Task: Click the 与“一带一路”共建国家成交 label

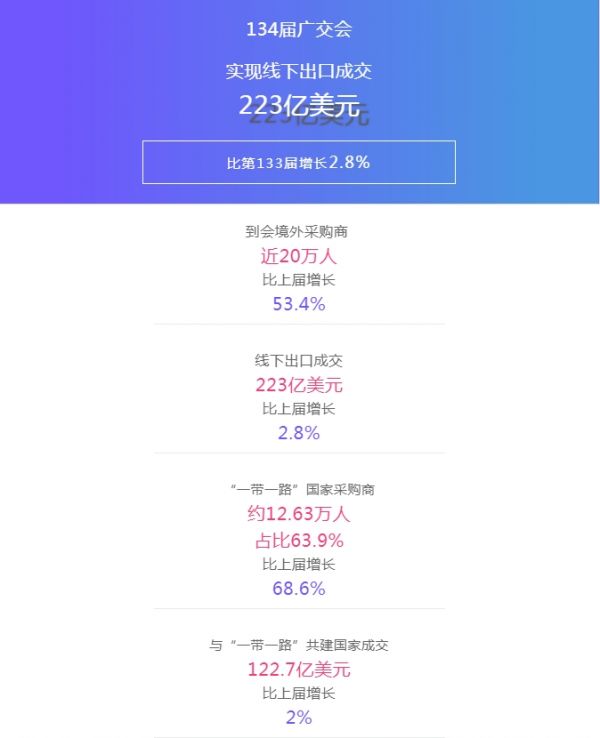Action: (x=299, y=645)
